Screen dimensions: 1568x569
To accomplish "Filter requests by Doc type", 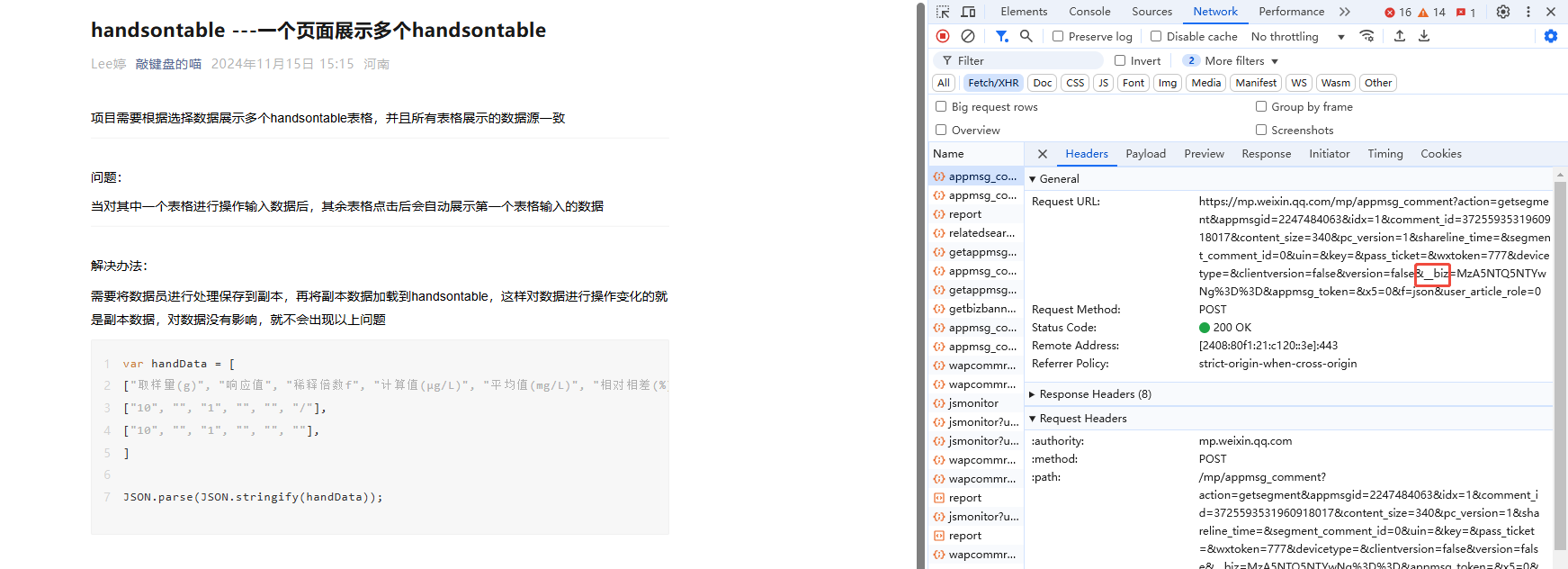I will click(x=1043, y=83).
